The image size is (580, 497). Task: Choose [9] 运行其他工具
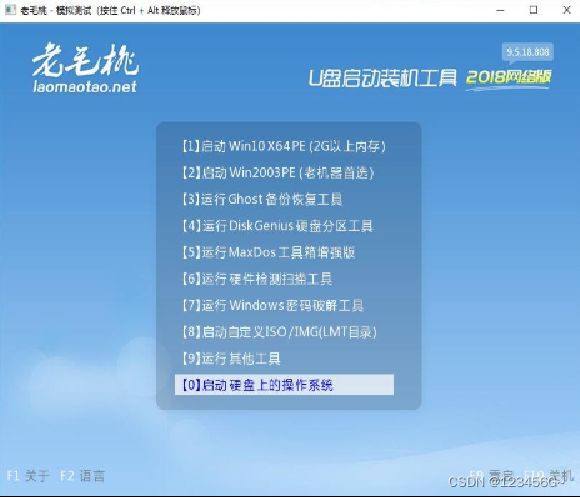point(231,359)
